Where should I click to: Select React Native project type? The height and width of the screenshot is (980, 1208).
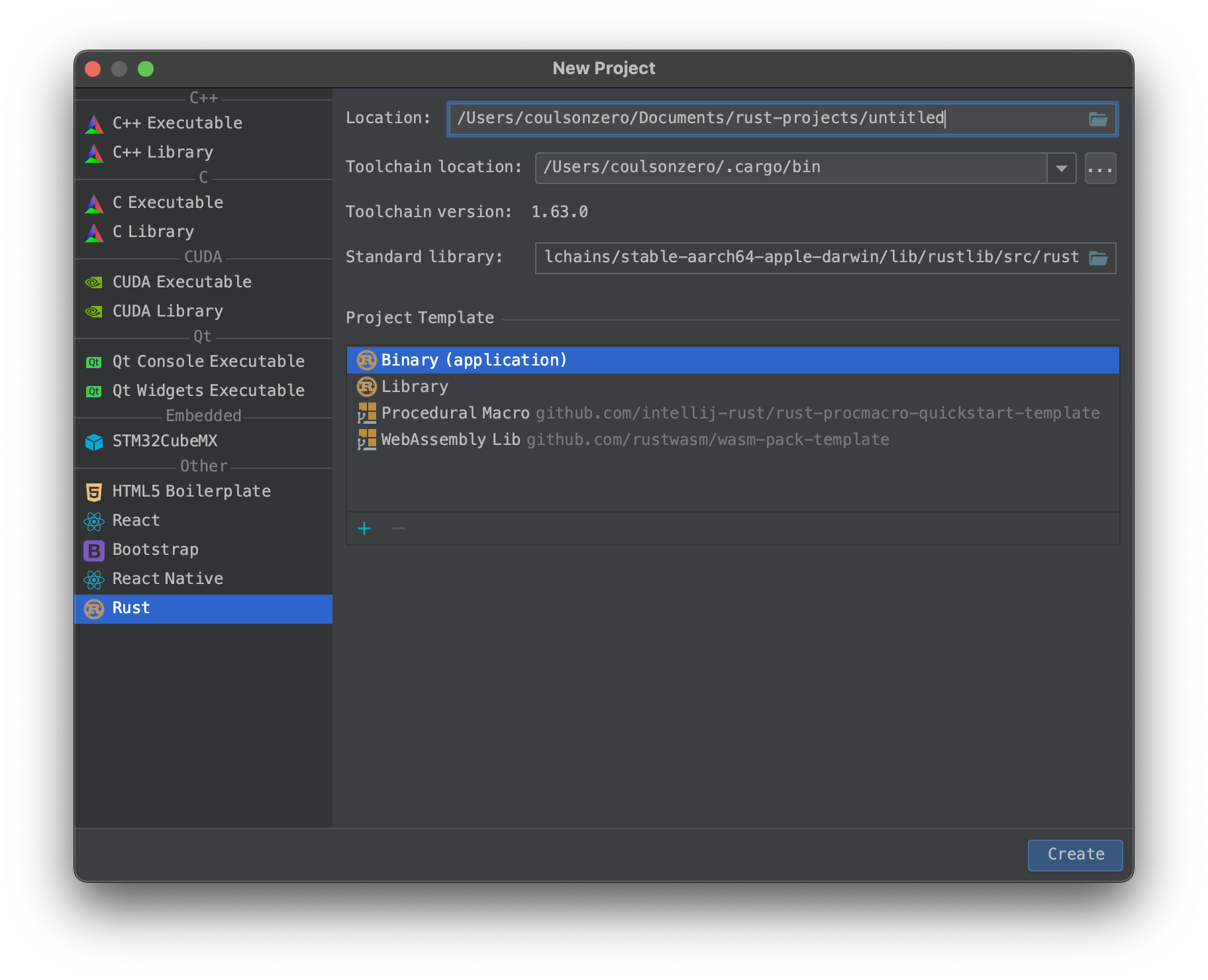click(x=168, y=579)
